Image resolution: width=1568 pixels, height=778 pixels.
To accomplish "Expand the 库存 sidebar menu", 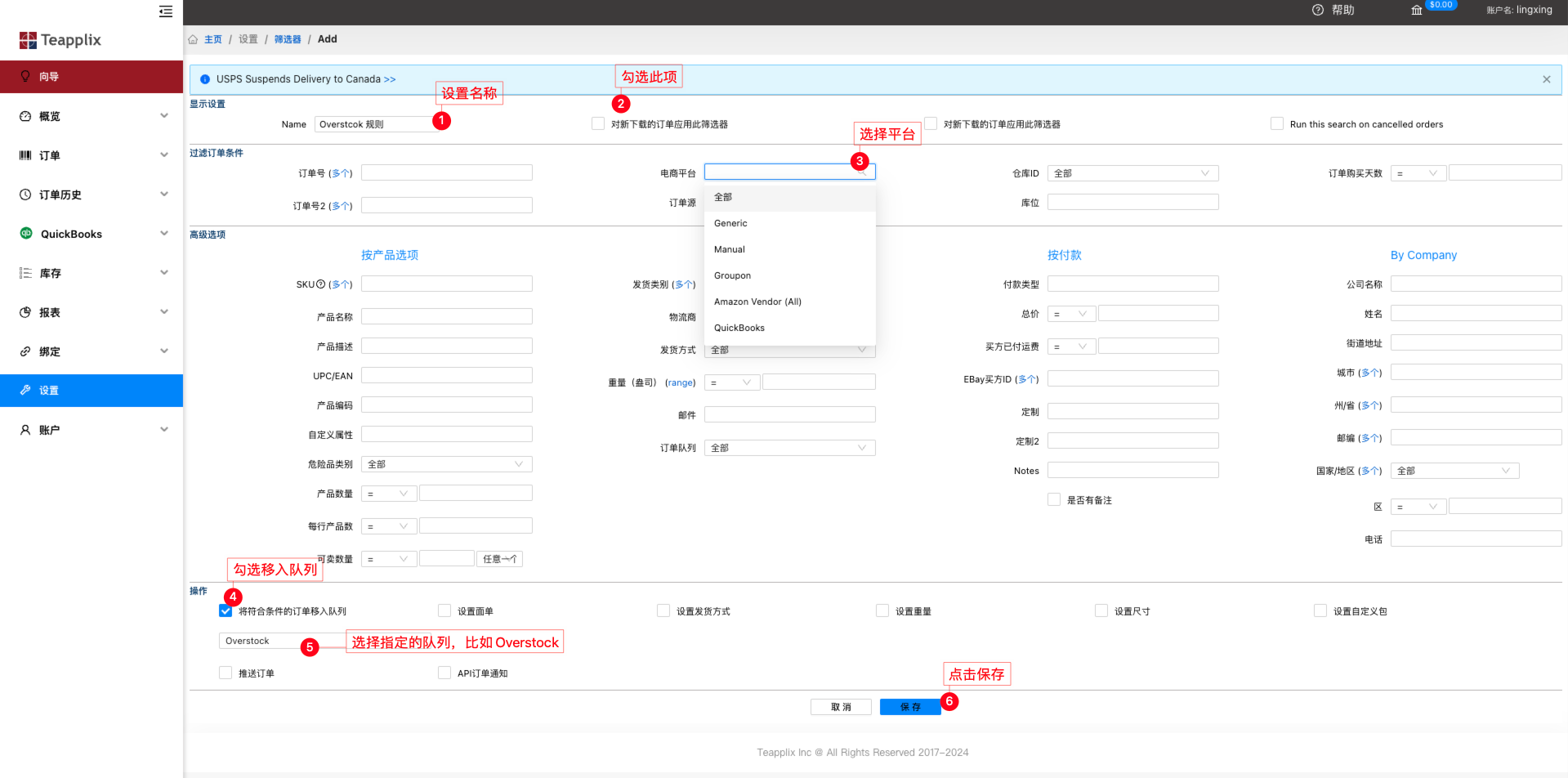I will pos(164,273).
